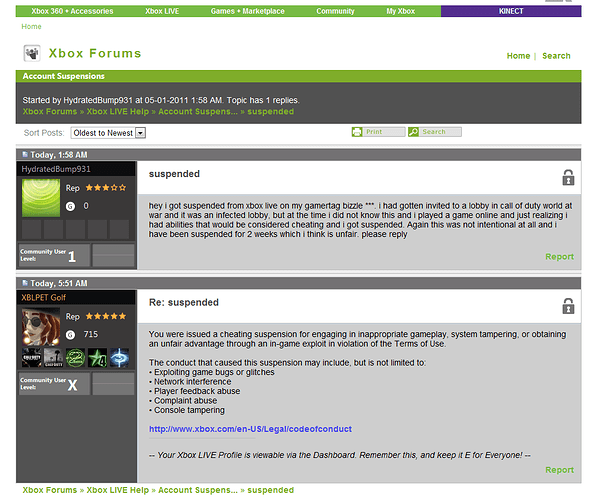Viewport: 591px width, 500px height.
Task: Click first Call of Duty game badge icon
Action: (32, 358)
